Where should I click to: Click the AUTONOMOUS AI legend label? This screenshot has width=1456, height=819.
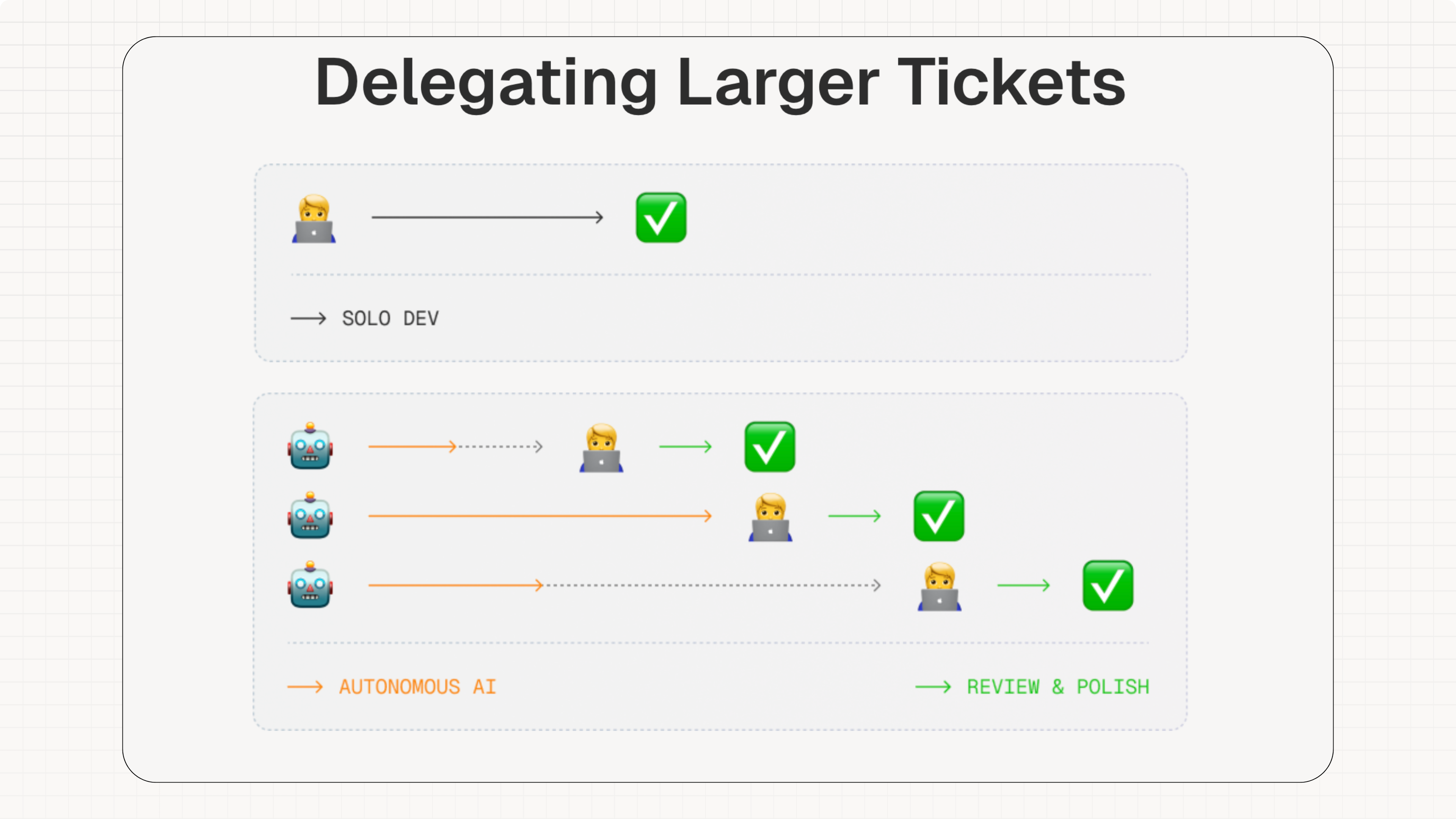click(418, 687)
